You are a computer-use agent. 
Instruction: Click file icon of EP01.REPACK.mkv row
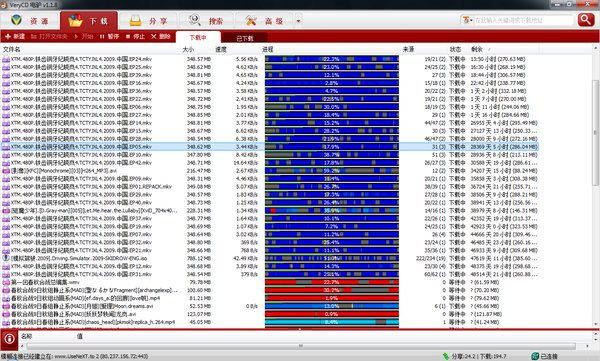point(6,187)
